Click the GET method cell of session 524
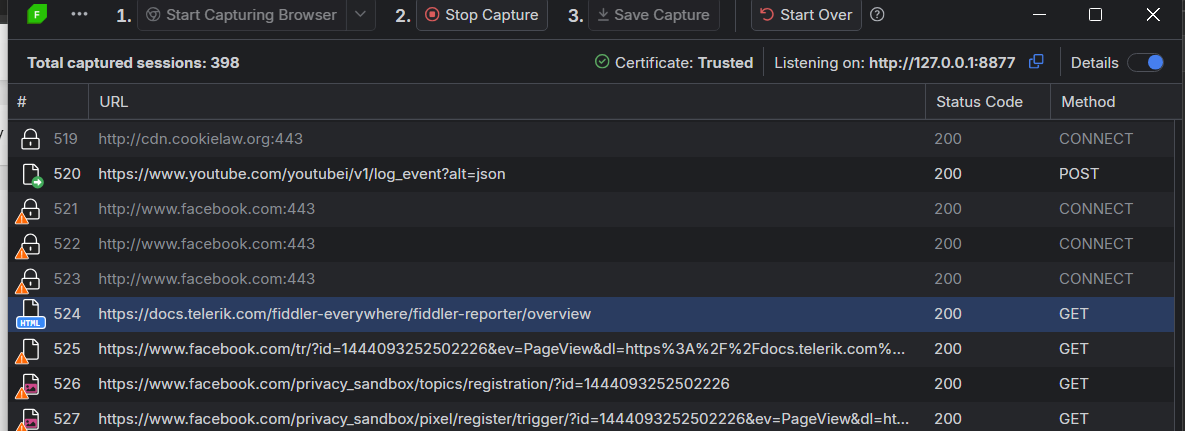 point(1073,314)
